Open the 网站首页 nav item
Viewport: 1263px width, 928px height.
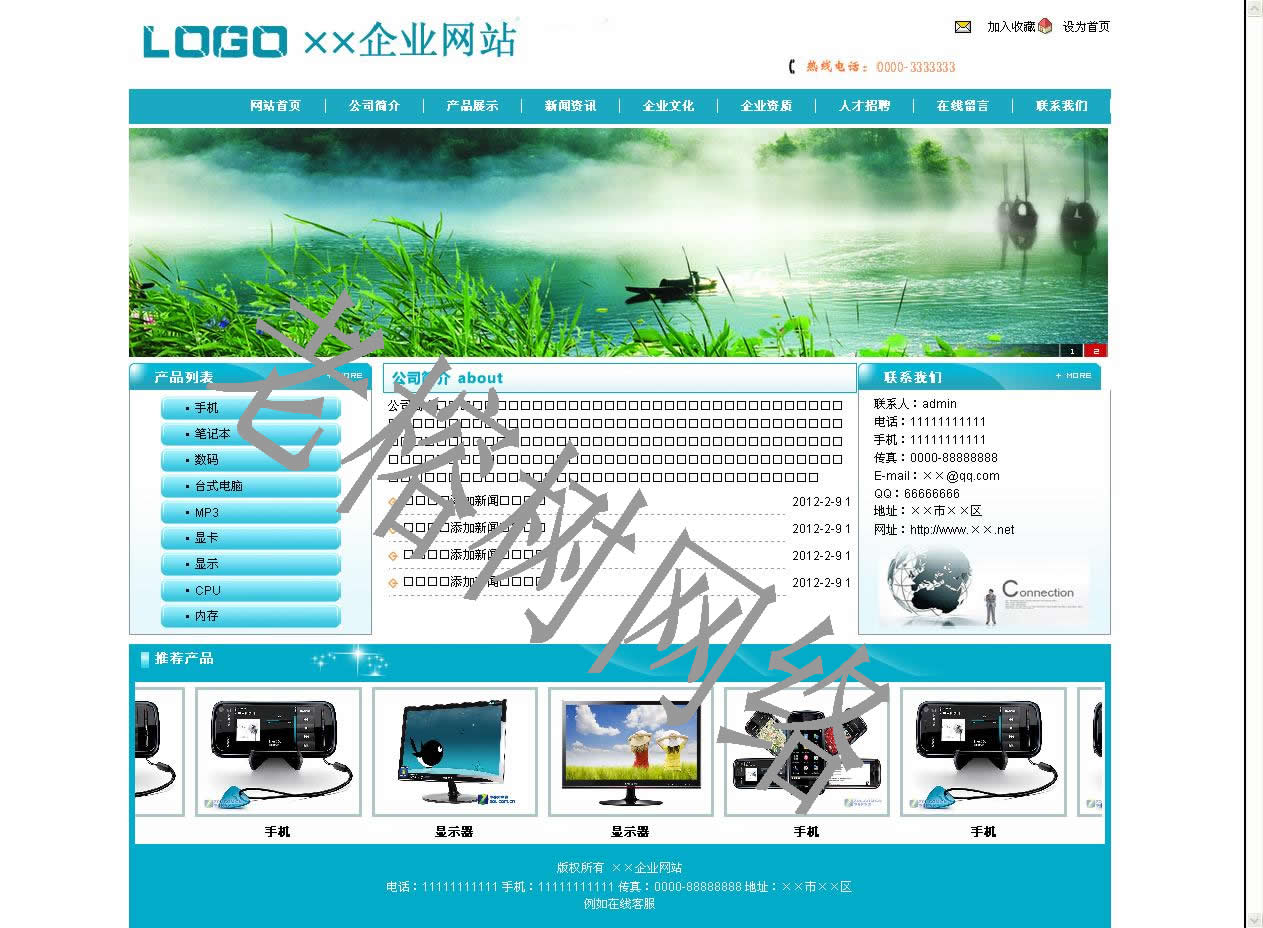(x=275, y=106)
